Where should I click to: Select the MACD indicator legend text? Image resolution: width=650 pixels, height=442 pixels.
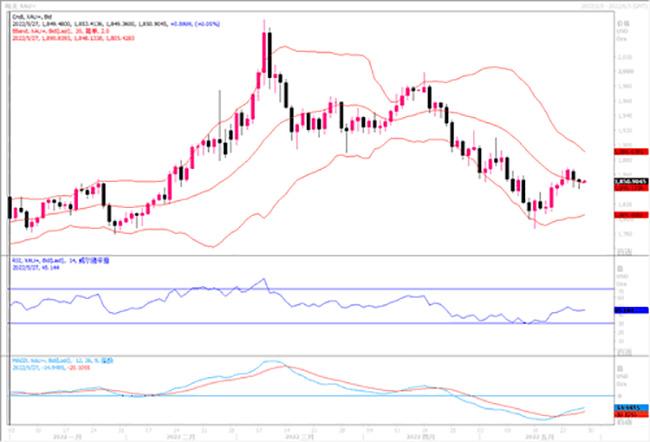click(x=60, y=358)
